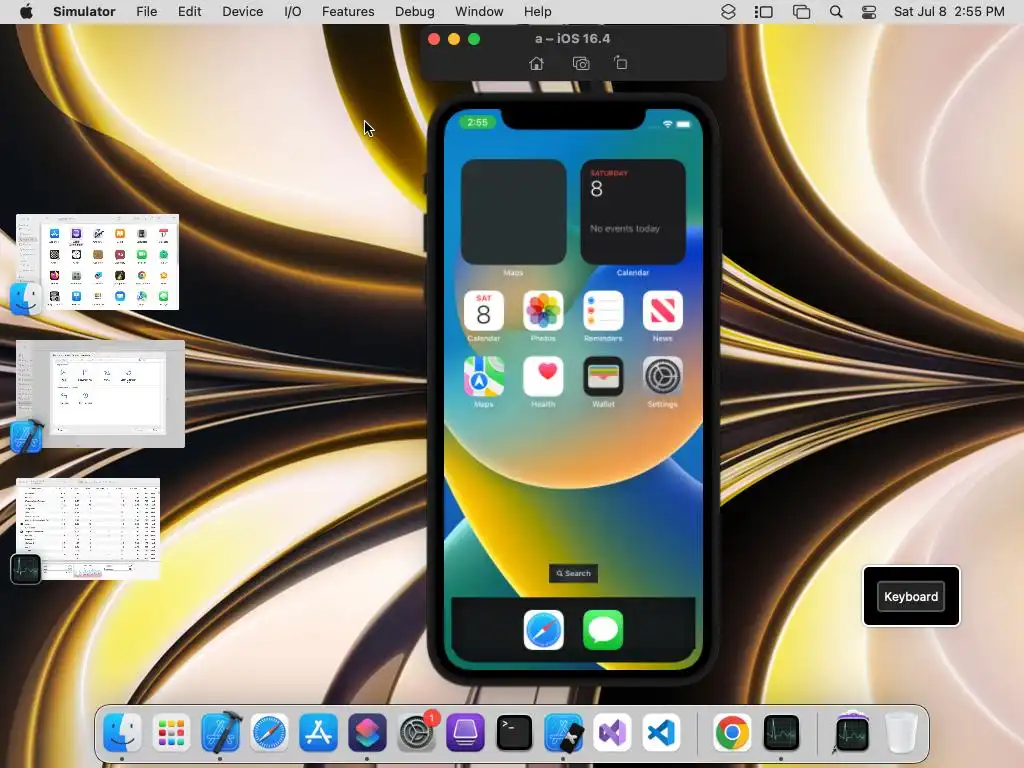Open the Simulator app menu
Viewport: 1024px width, 768px height.
pos(84,12)
